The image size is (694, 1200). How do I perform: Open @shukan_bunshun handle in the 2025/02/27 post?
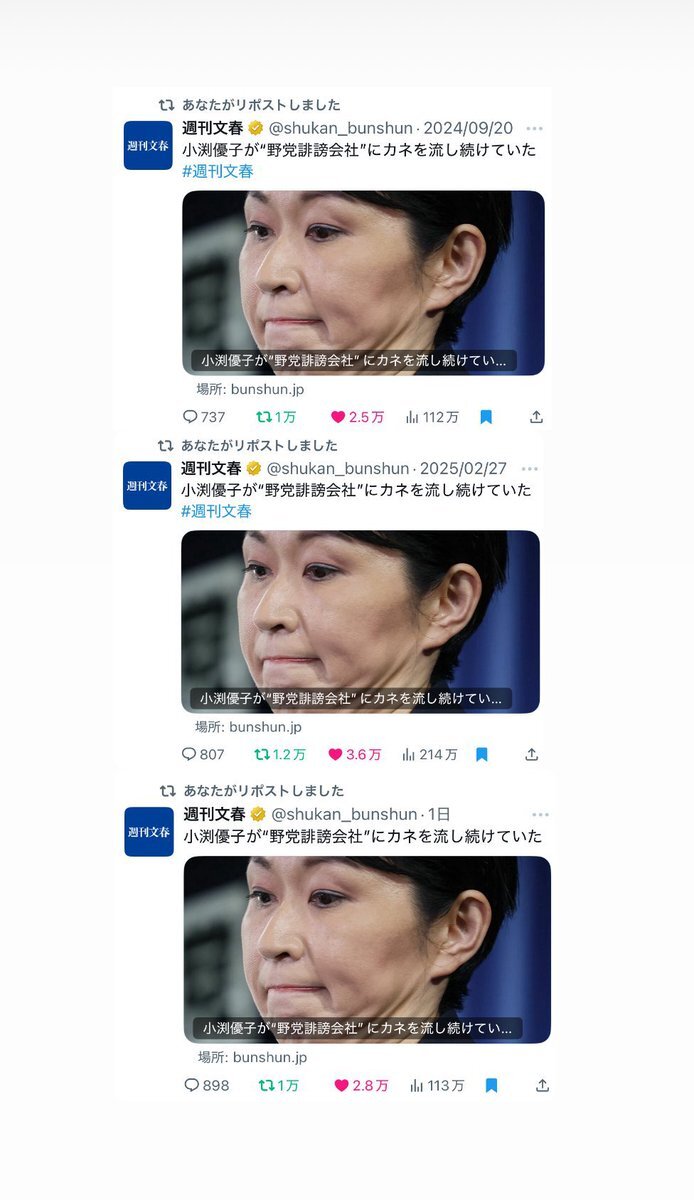click(x=339, y=468)
